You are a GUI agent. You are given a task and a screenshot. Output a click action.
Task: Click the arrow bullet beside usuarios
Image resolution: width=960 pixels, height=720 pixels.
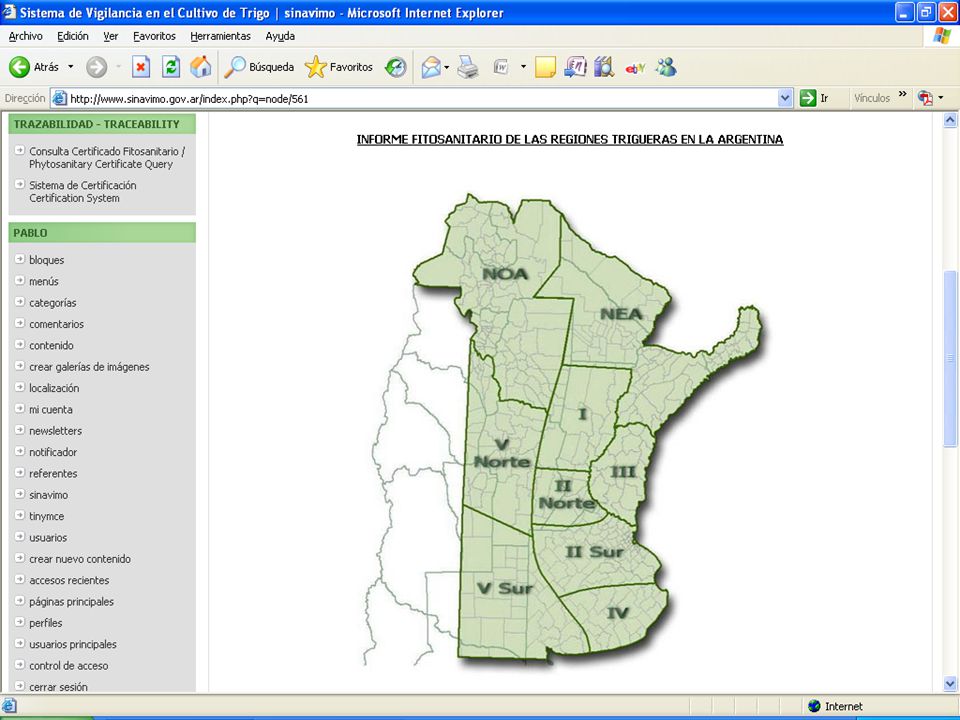click(x=20, y=537)
